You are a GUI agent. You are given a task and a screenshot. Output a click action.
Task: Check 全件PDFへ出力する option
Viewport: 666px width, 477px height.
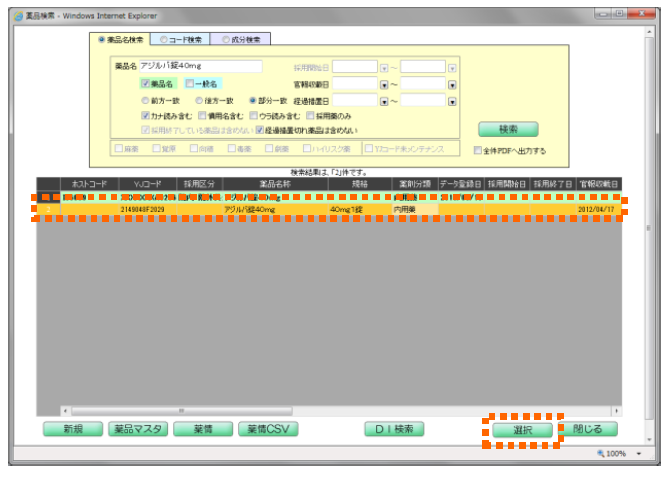tap(478, 151)
